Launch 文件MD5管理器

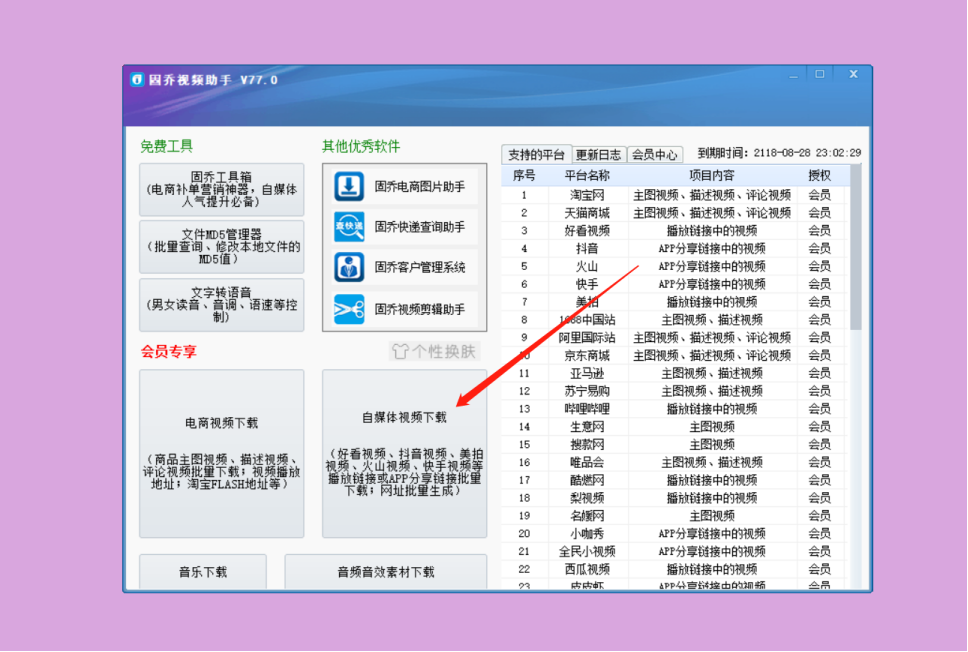[x=221, y=247]
